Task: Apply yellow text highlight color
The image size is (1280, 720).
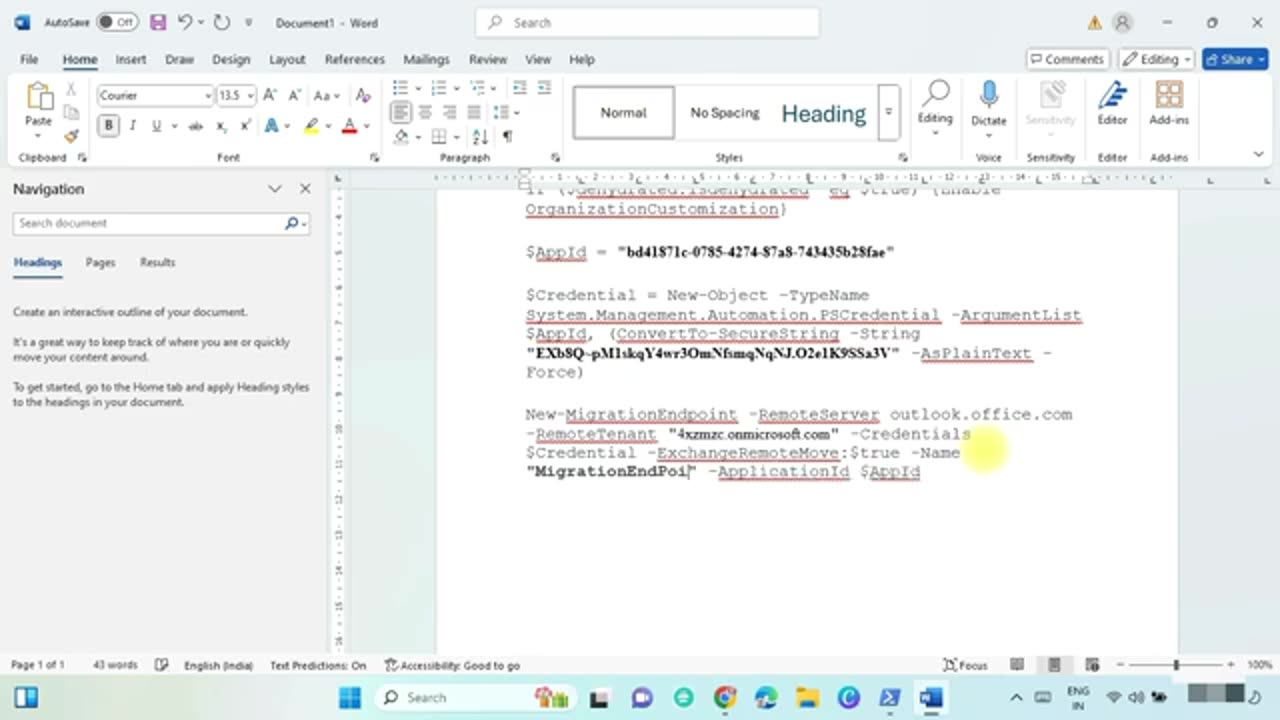Action: [312, 126]
